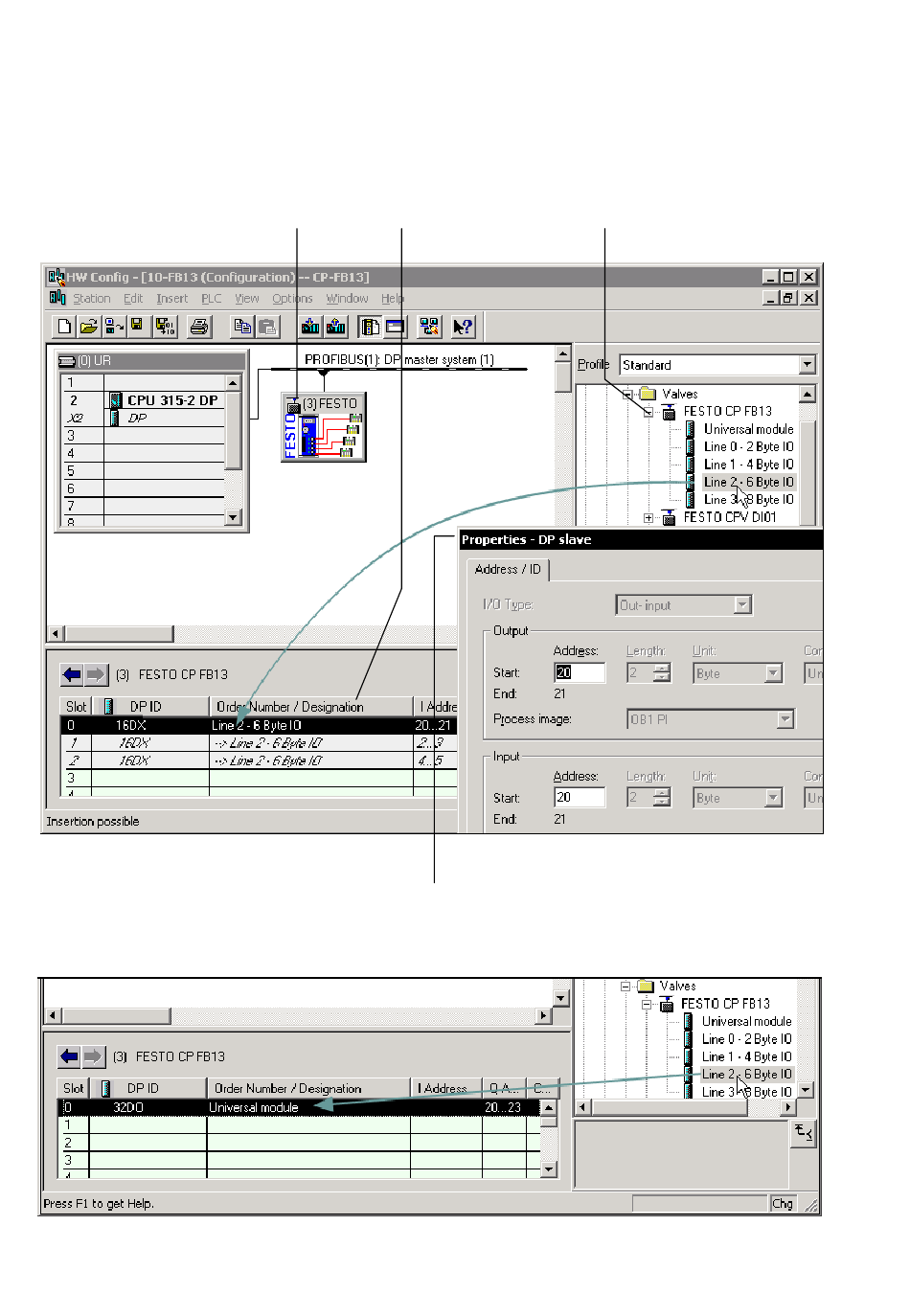This screenshot has height=1316, width=910.
Task: Save the configuration using the floppy disk icon
Action: coord(137,327)
